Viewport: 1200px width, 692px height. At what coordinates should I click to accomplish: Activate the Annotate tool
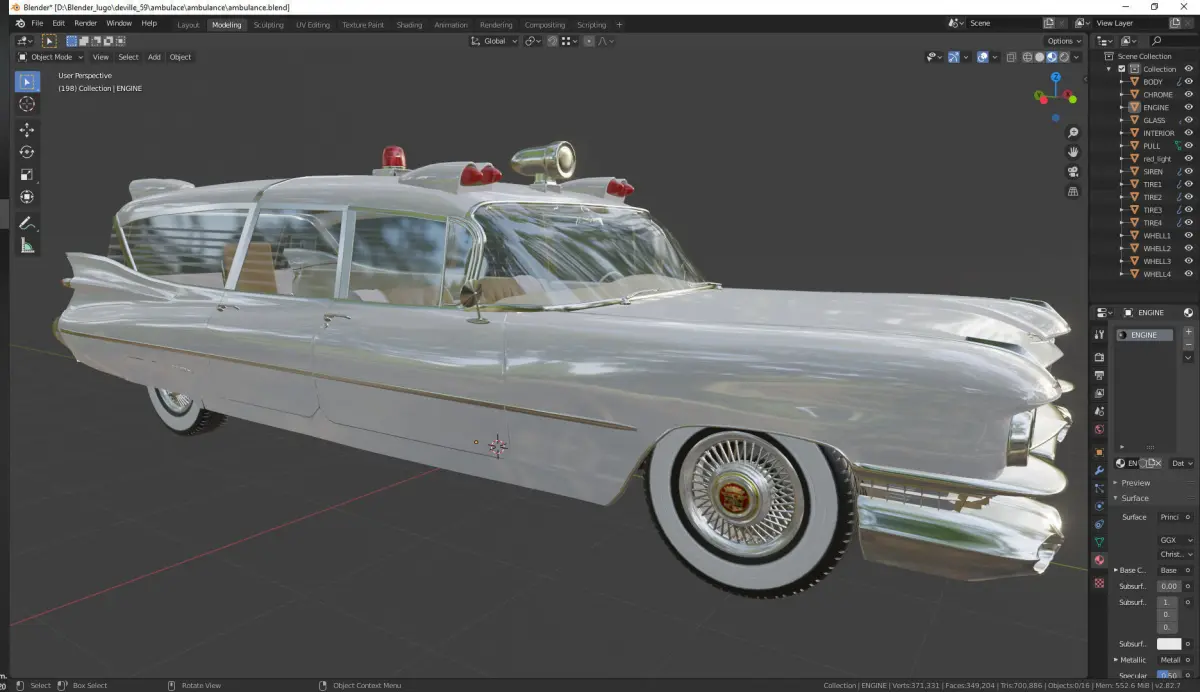pos(27,223)
